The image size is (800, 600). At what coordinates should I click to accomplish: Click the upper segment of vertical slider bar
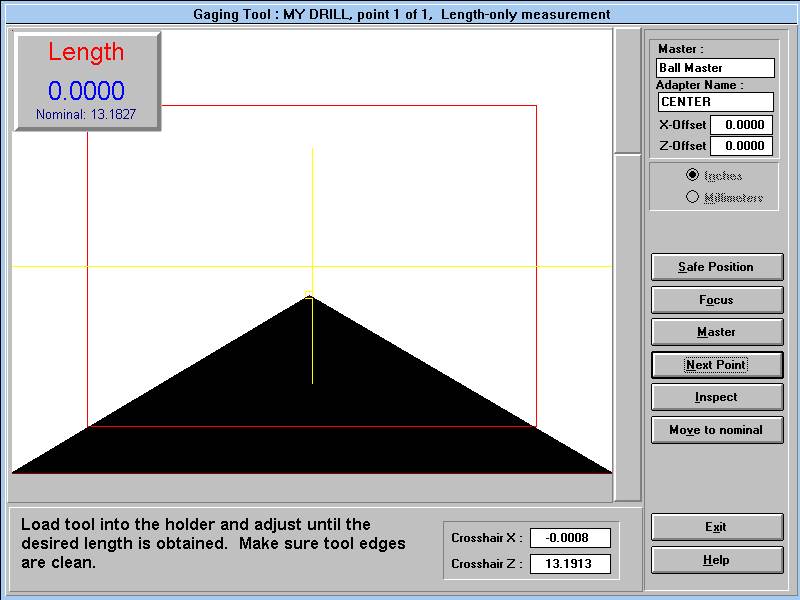(627, 90)
